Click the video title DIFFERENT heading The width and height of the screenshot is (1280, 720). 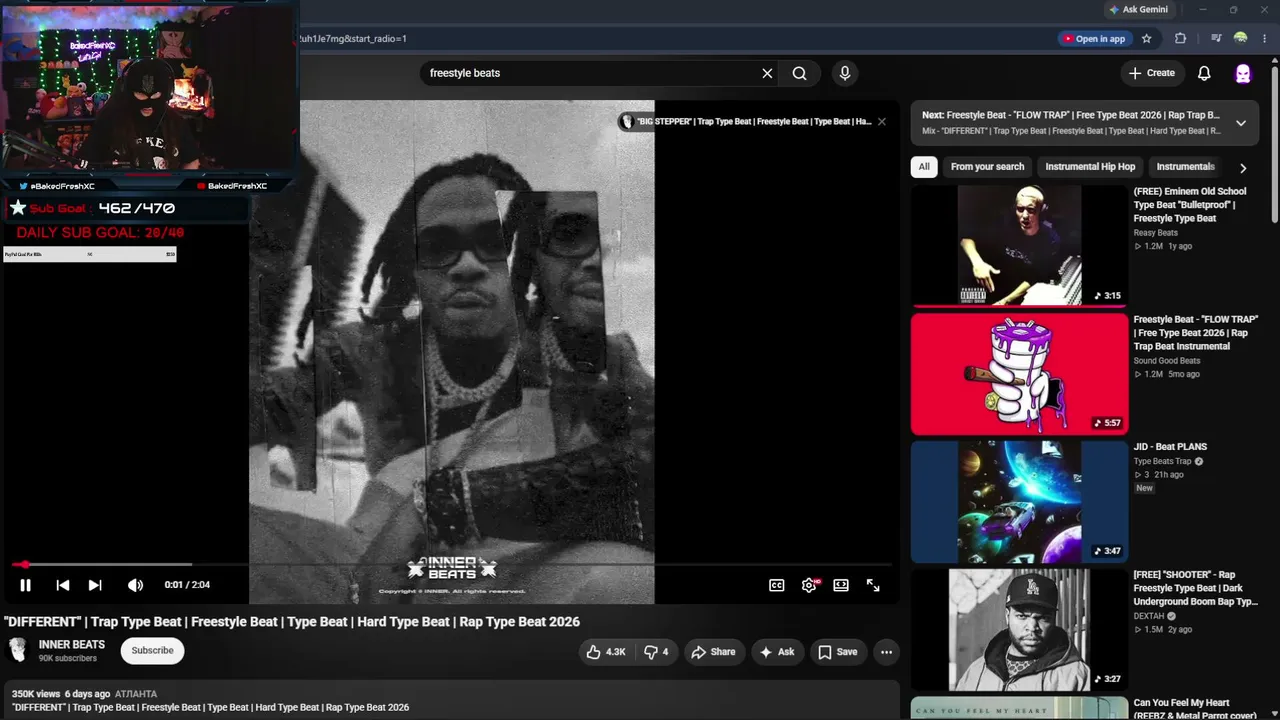tap(292, 622)
